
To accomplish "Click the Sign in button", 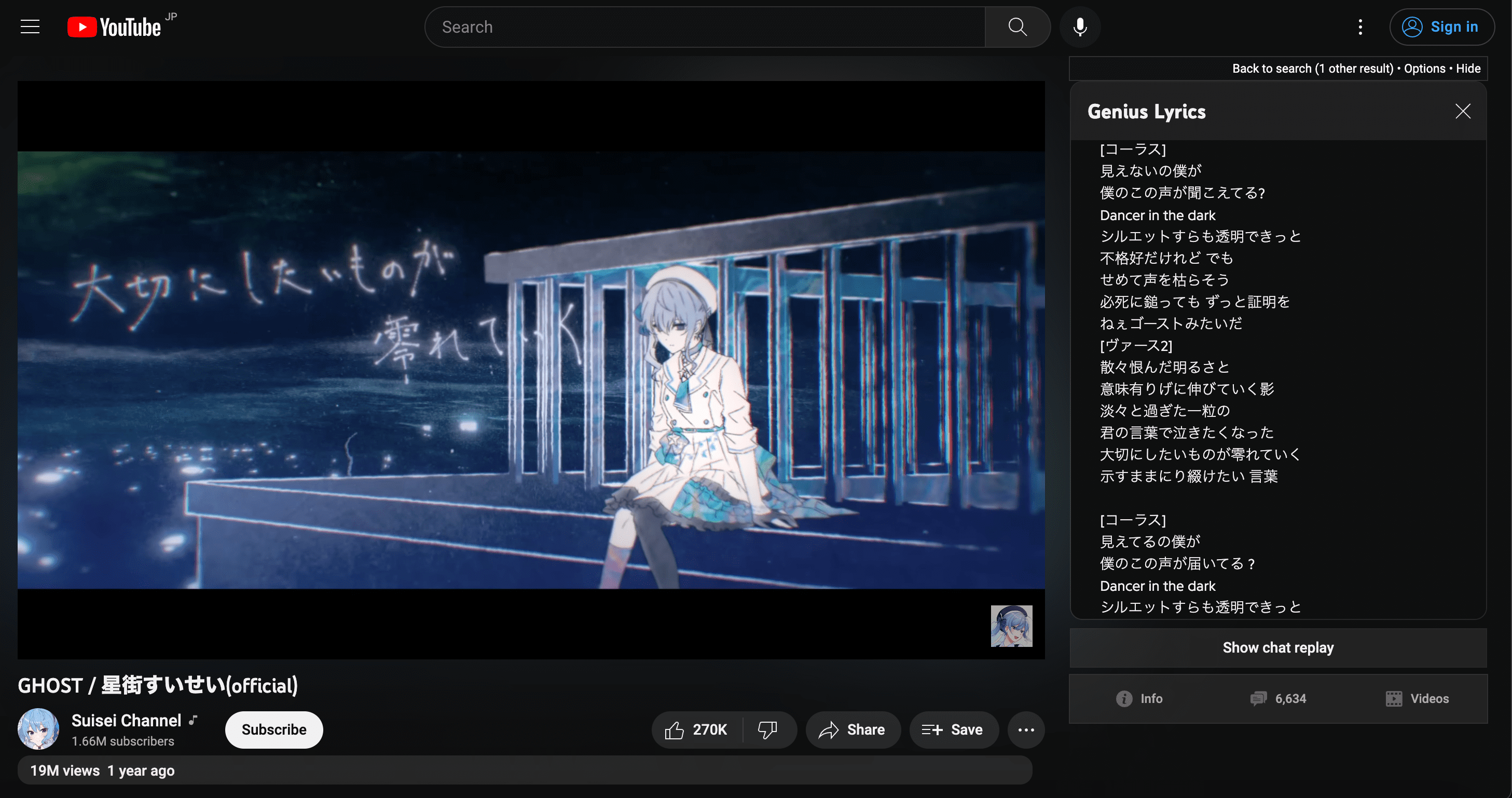I will click(1441, 27).
